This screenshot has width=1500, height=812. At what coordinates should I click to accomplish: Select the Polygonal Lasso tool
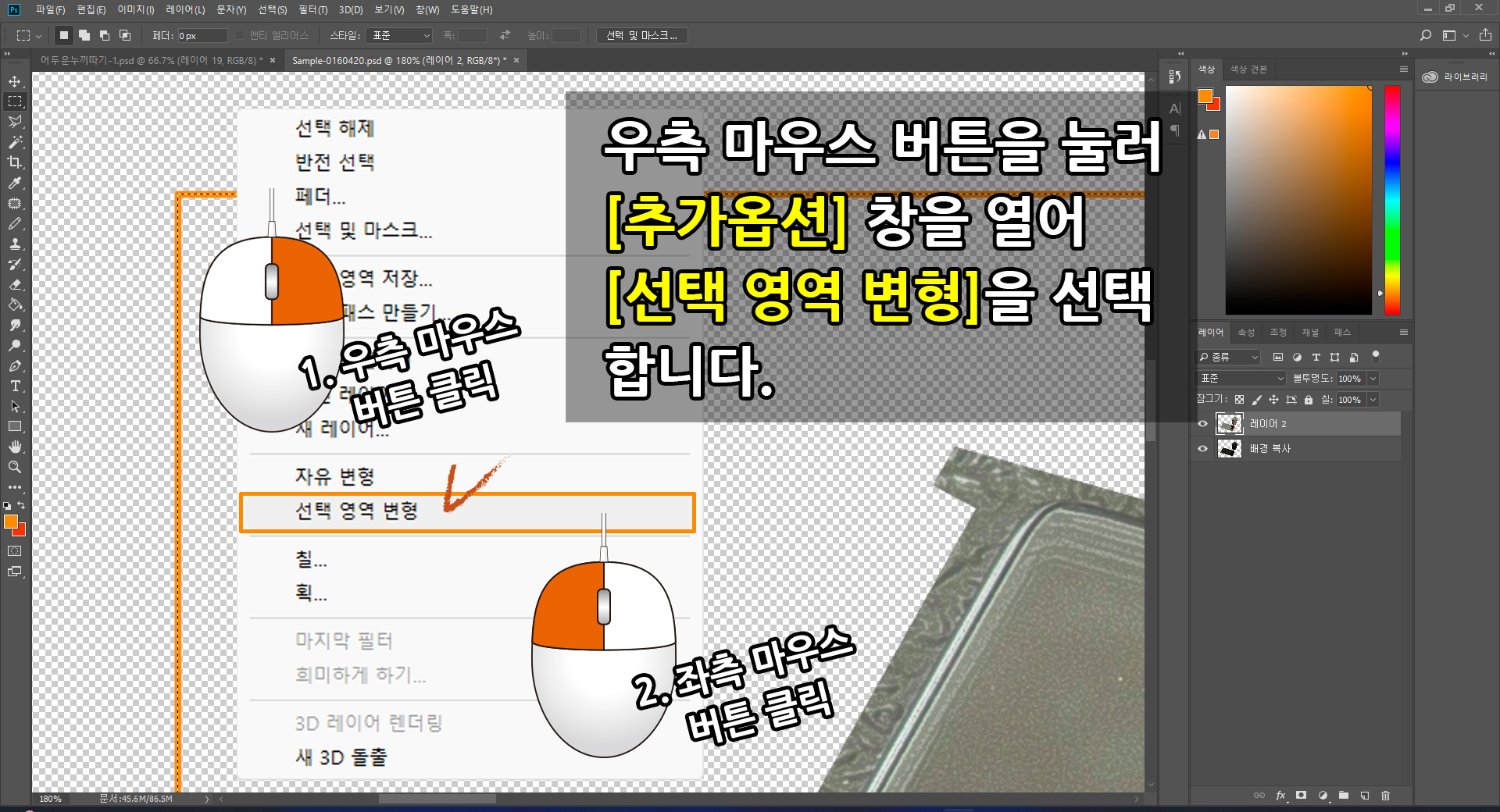[15, 122]
